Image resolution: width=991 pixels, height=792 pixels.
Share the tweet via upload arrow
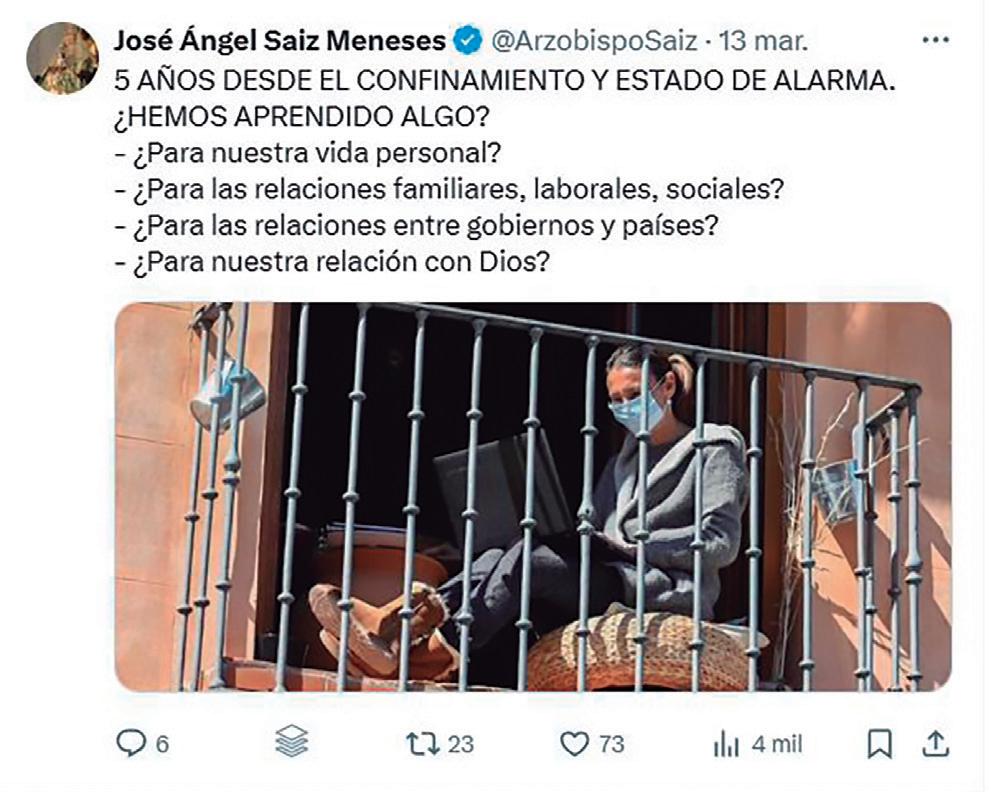click(x=936, y=743)
